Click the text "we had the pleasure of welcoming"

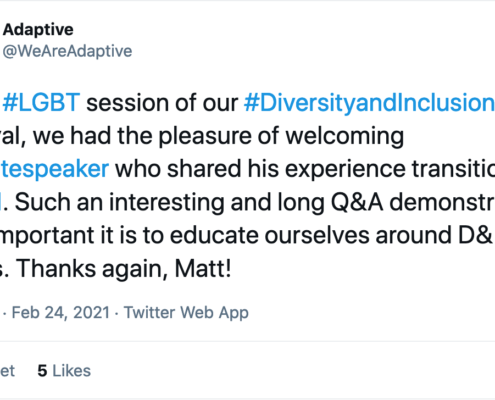click(x=218, y=136)
